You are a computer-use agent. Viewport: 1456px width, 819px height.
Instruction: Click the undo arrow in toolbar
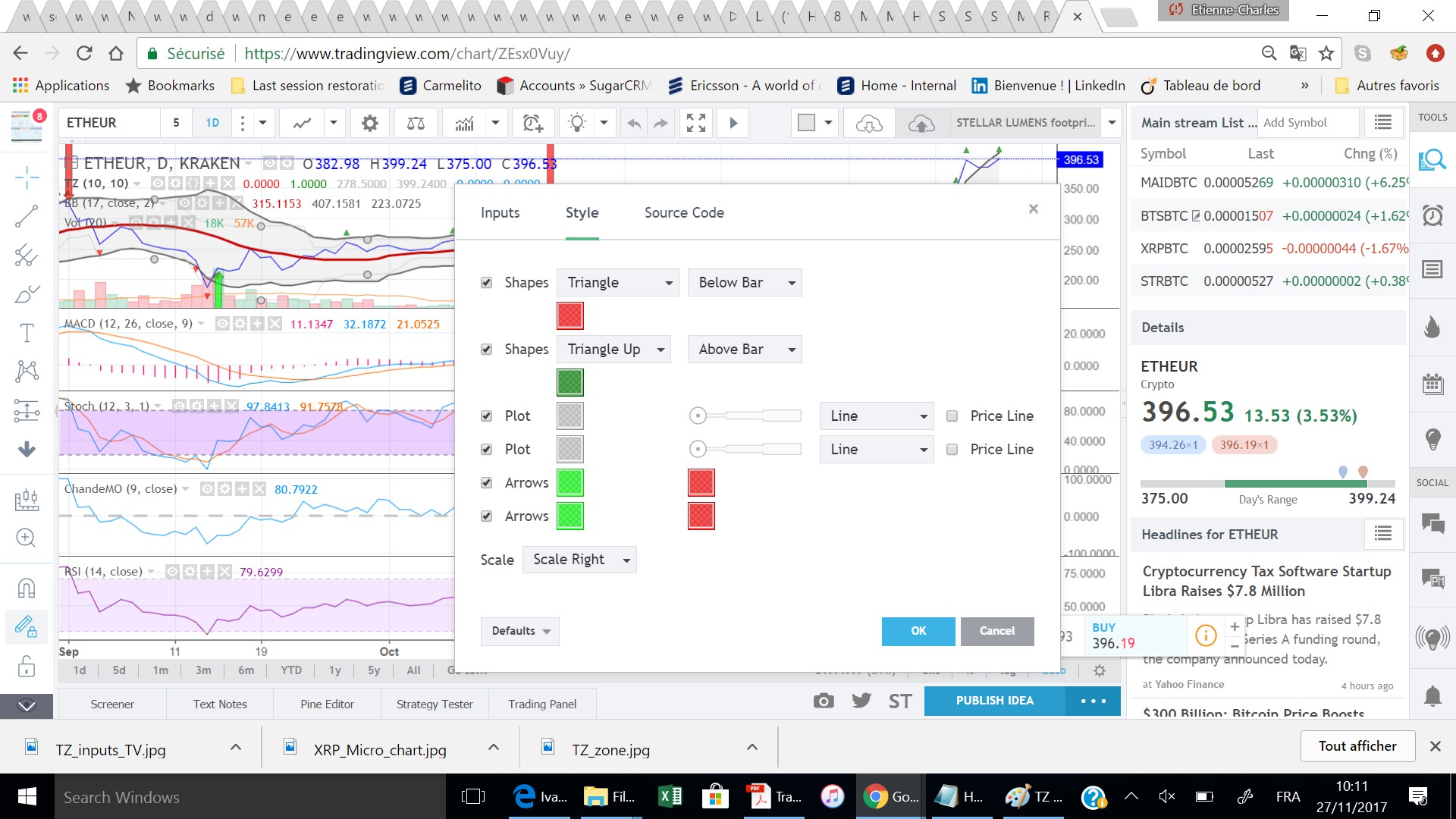(634, 123)
